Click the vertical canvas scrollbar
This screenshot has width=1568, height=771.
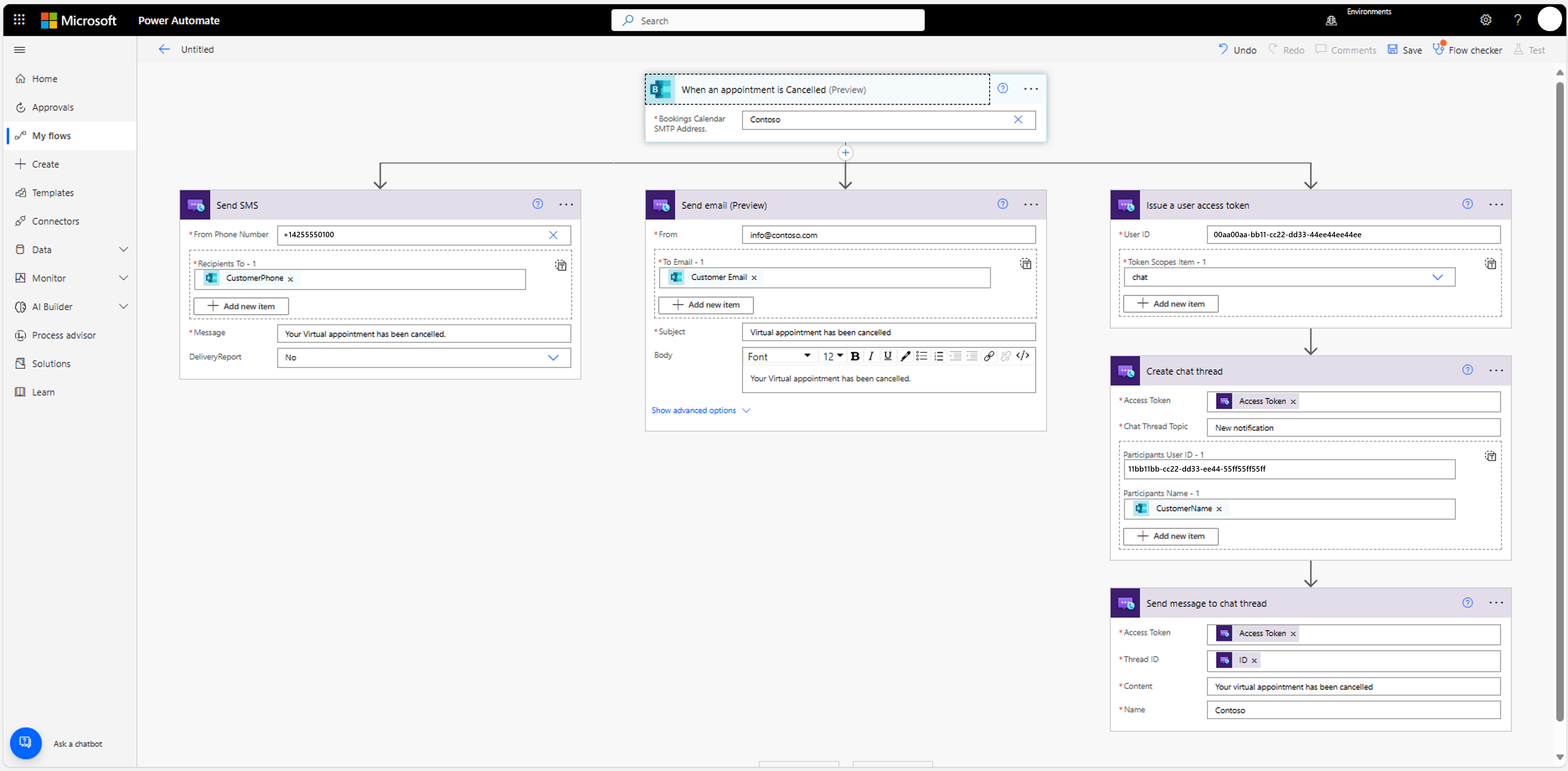click(1560, 402)
